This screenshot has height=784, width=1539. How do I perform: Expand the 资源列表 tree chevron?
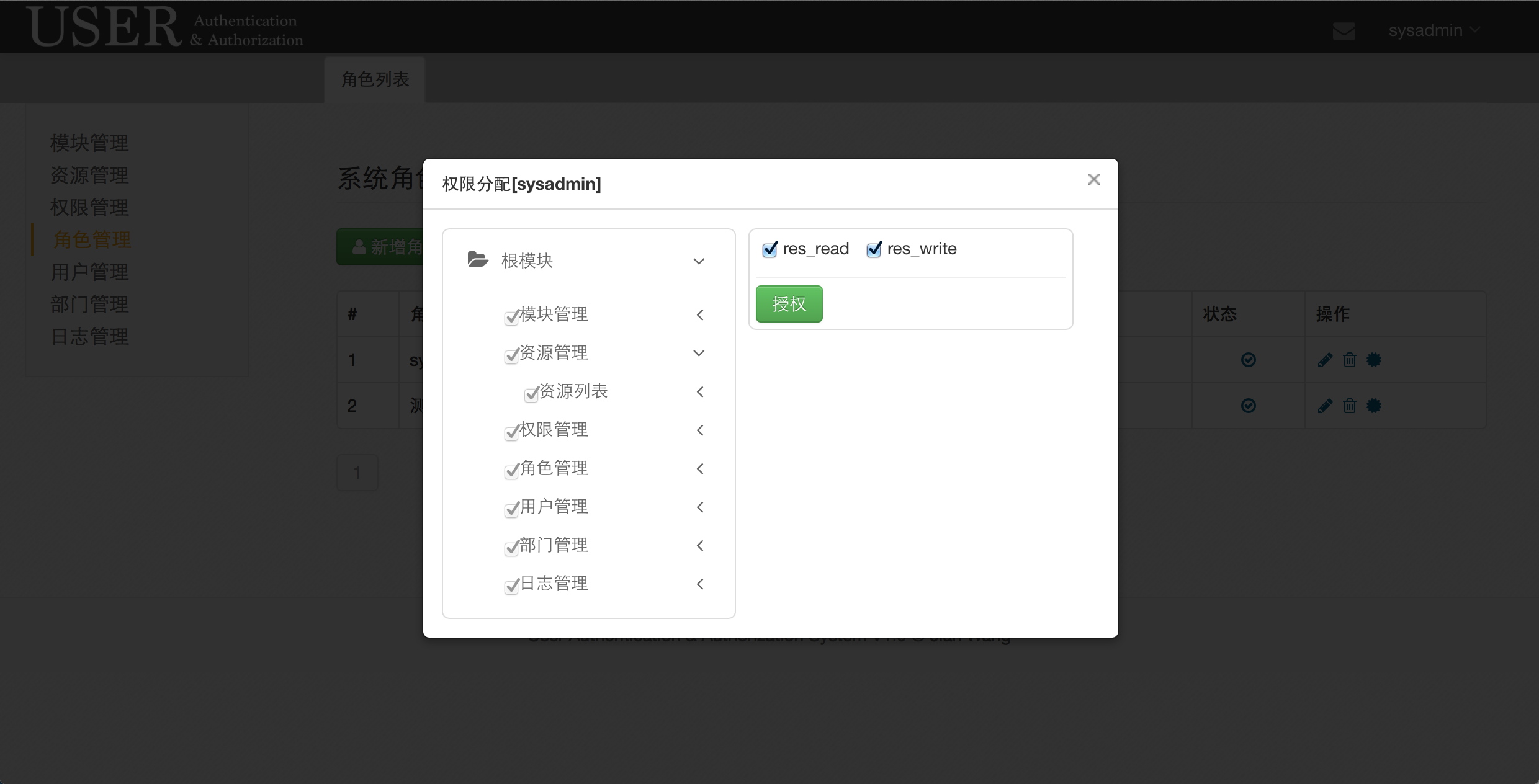pyautogui.click(x=700, y=392)
